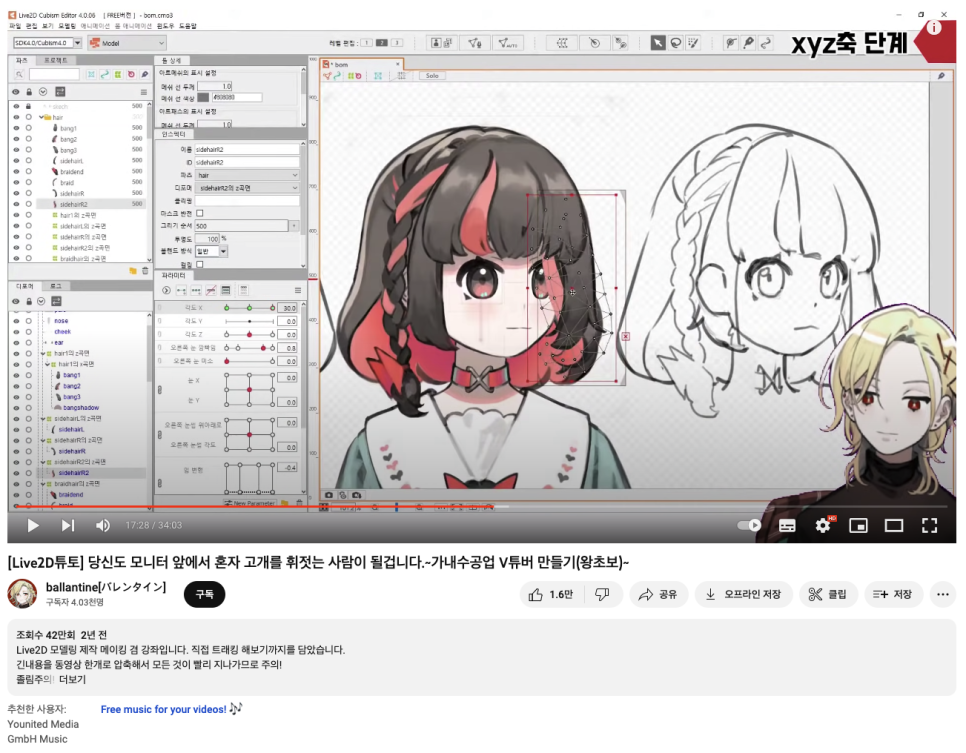Click the glue tool icon

[x=749, y=43]
